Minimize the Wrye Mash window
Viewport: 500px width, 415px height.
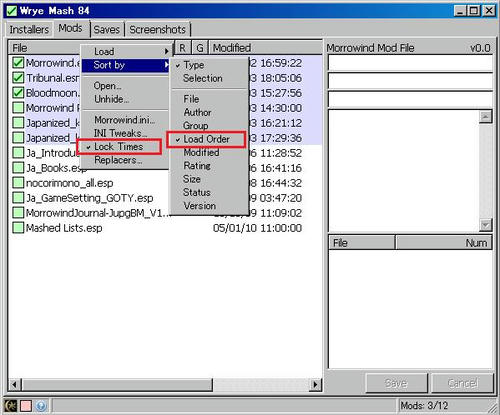(x=460, y=11)
